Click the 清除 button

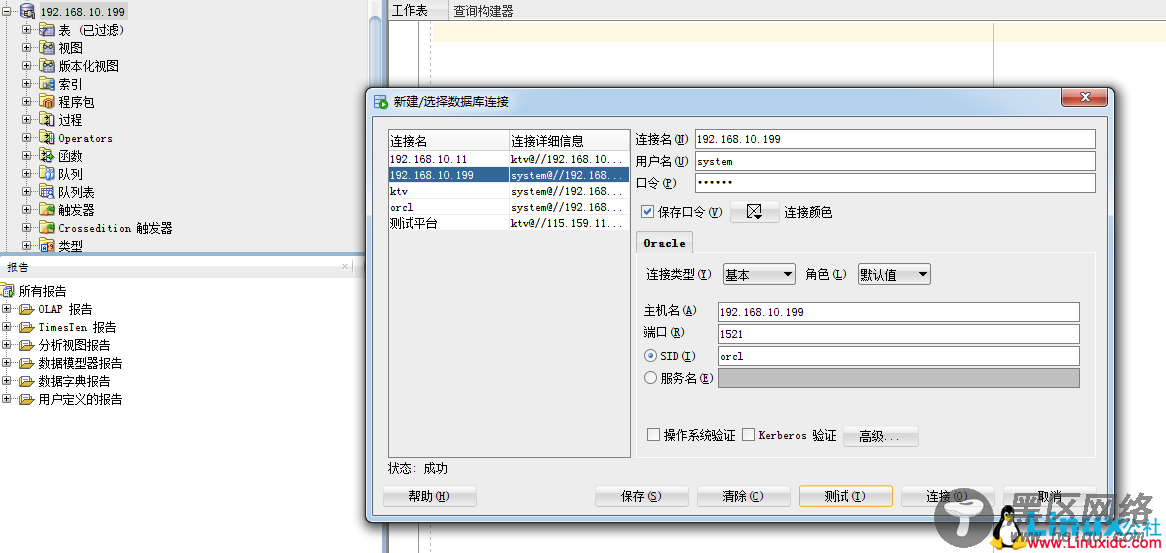click(x=744, y=497)
